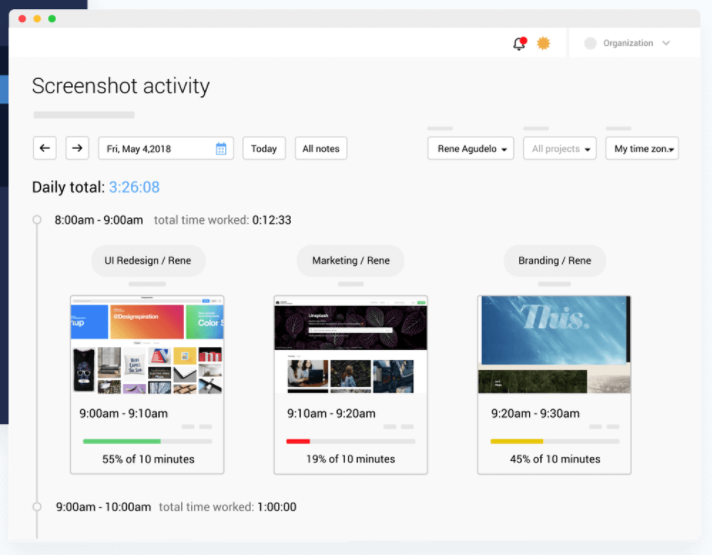Viewport: 712px width, 555px height.
Task: Open the My time zone dropdown
Action: tap(642, 149)
